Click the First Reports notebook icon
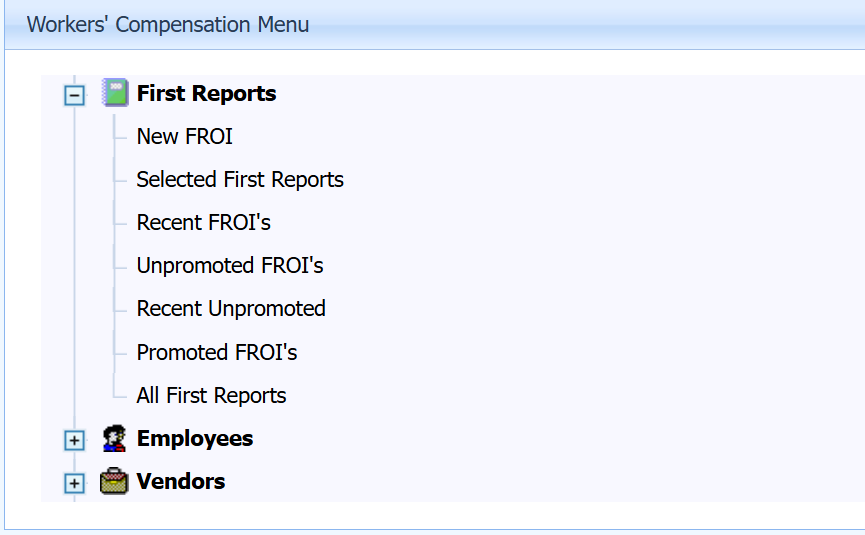The height and width of the screenshot is (535, 865). 115,94
